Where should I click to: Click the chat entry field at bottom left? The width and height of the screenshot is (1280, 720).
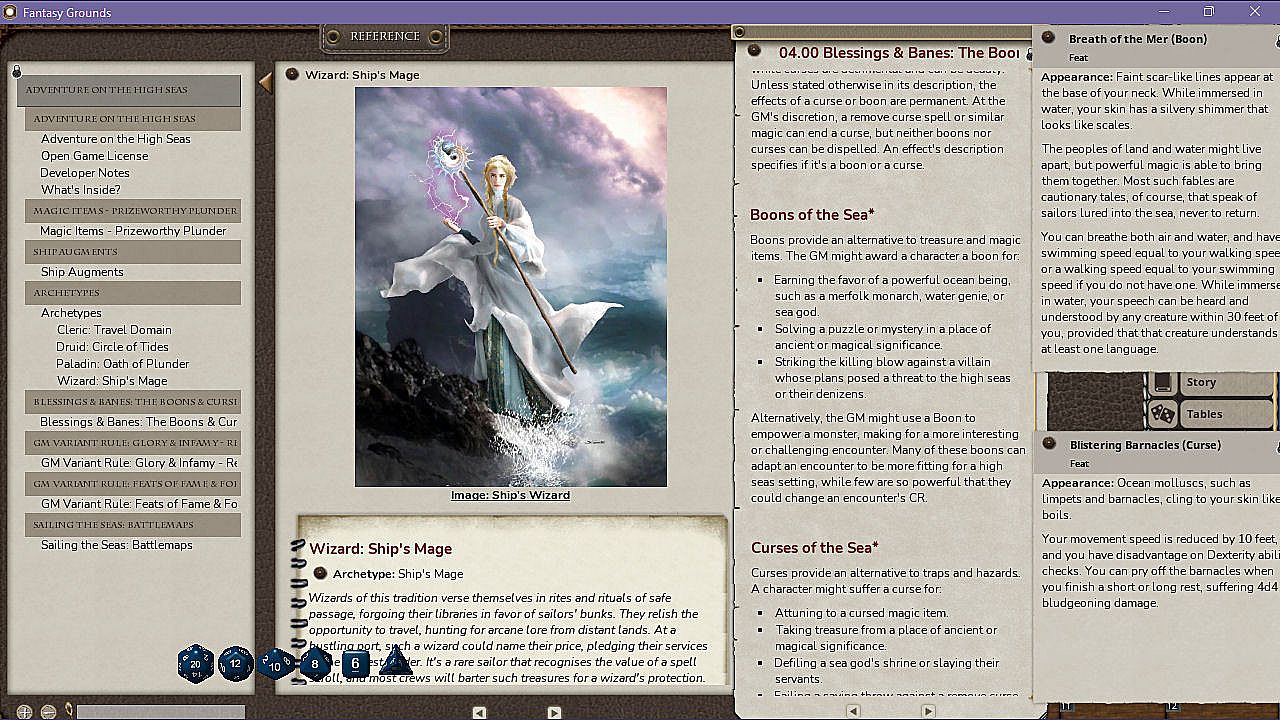pyautogui.click(x=161, y=712)
